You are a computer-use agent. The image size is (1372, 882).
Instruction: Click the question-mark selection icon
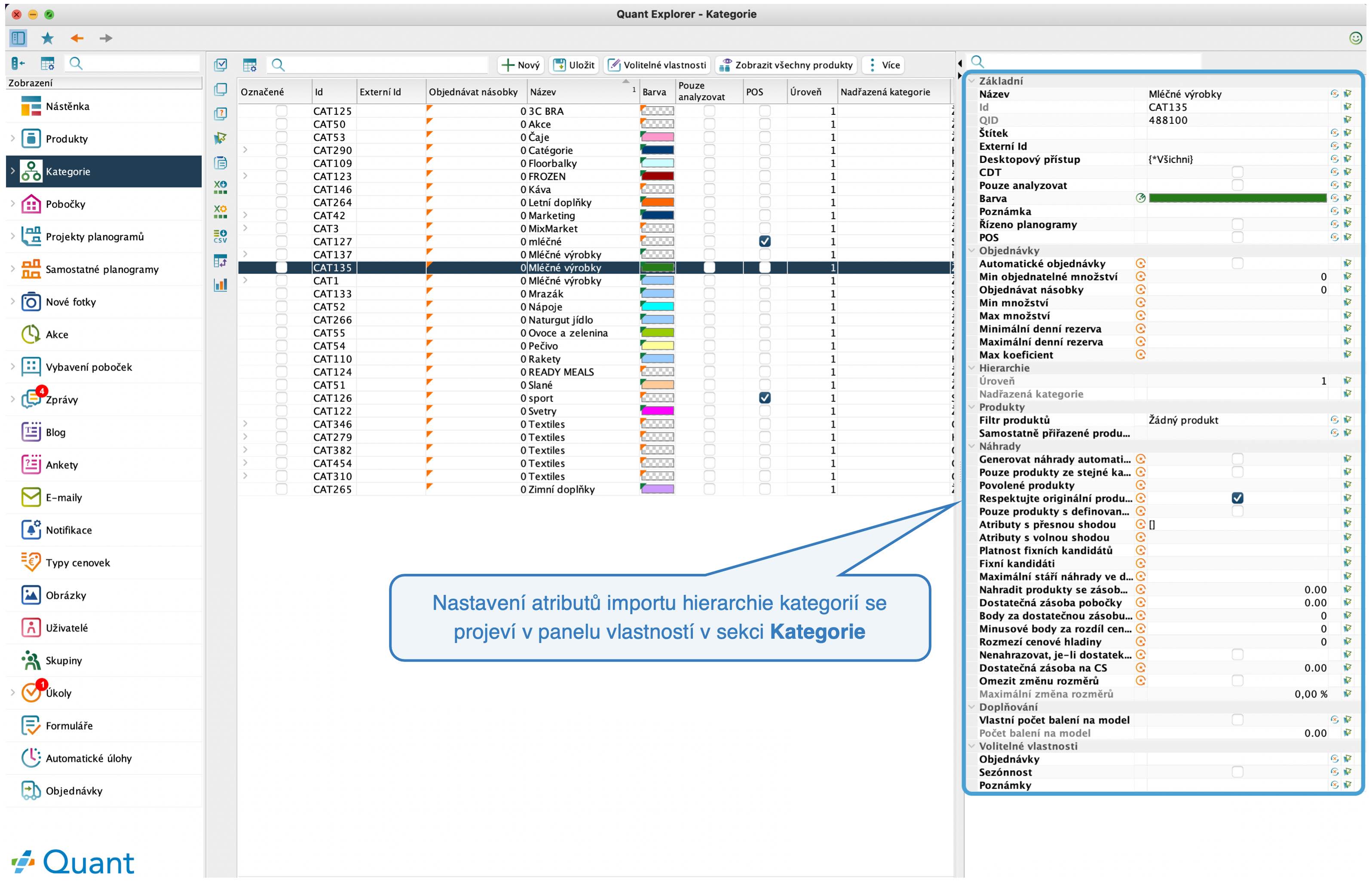click(x=220, y=114)
